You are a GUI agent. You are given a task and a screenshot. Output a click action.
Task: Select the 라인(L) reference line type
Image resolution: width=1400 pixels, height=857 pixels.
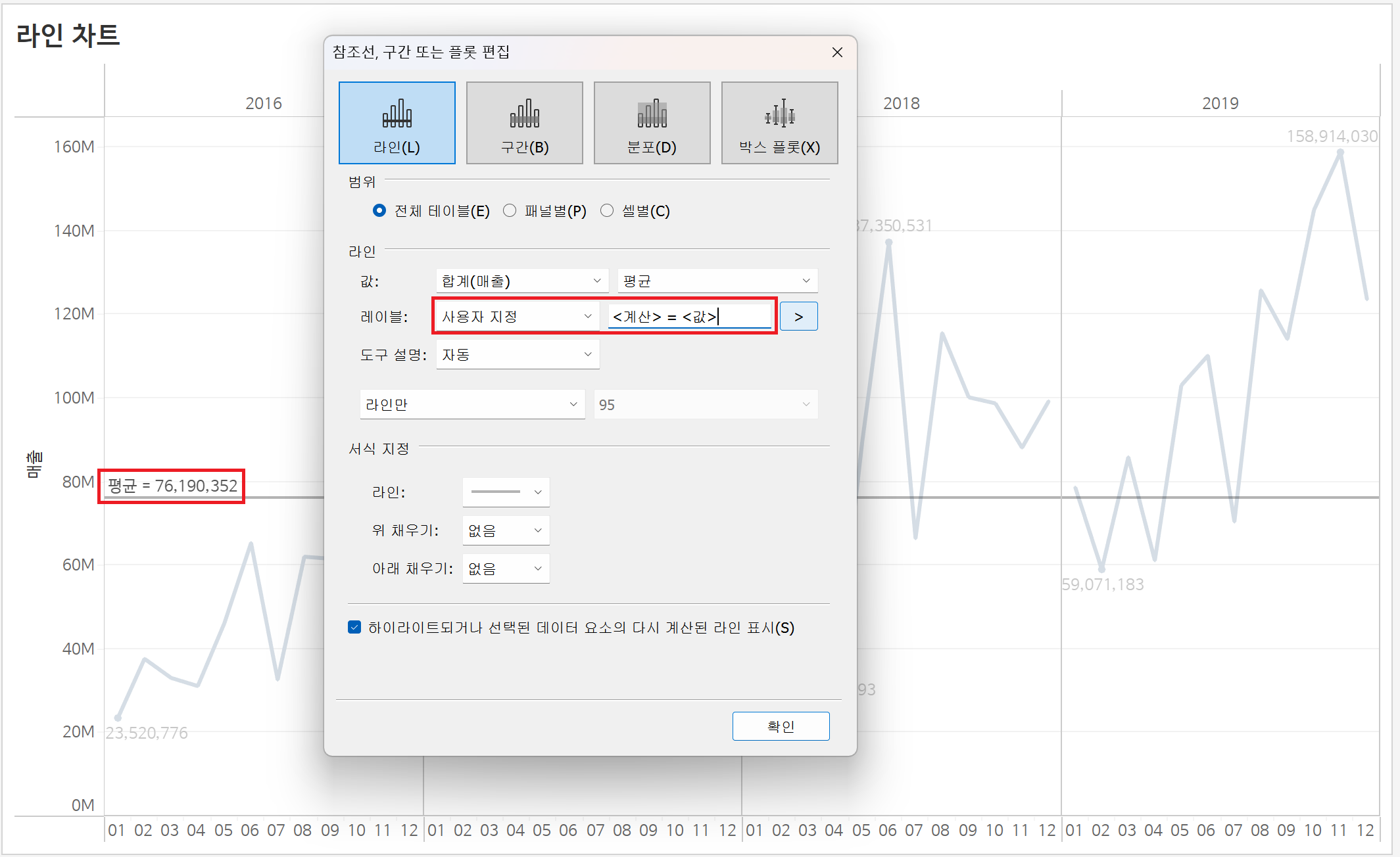397,123
